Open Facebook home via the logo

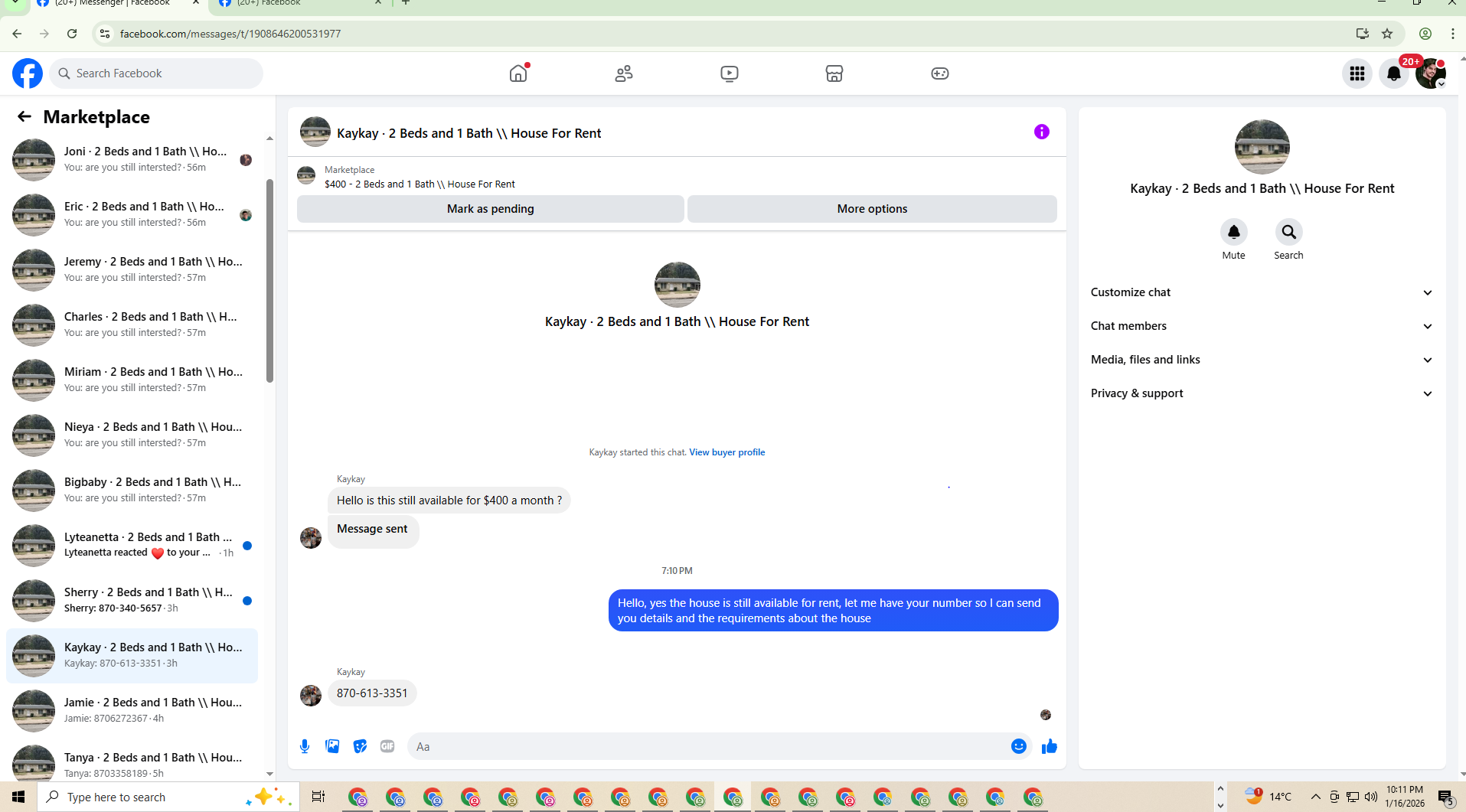tap(28, 73)
